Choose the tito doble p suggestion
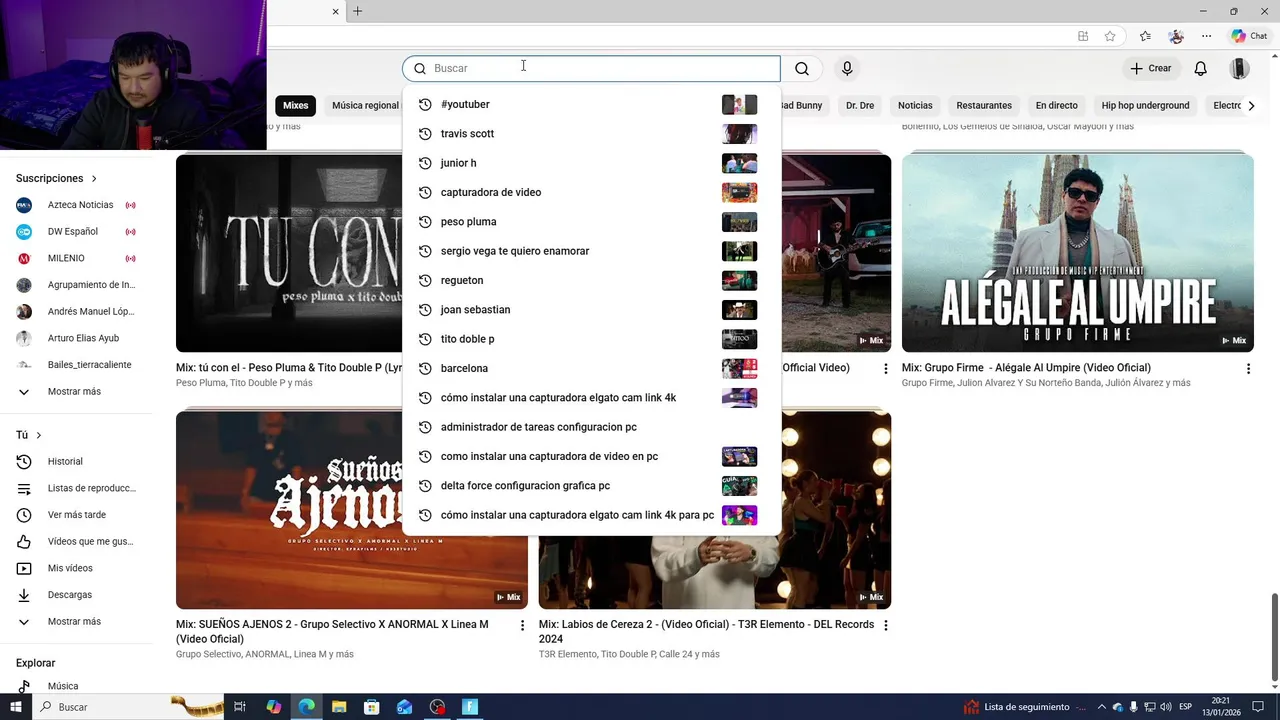1280x720 pixels. tap(591, 339)
